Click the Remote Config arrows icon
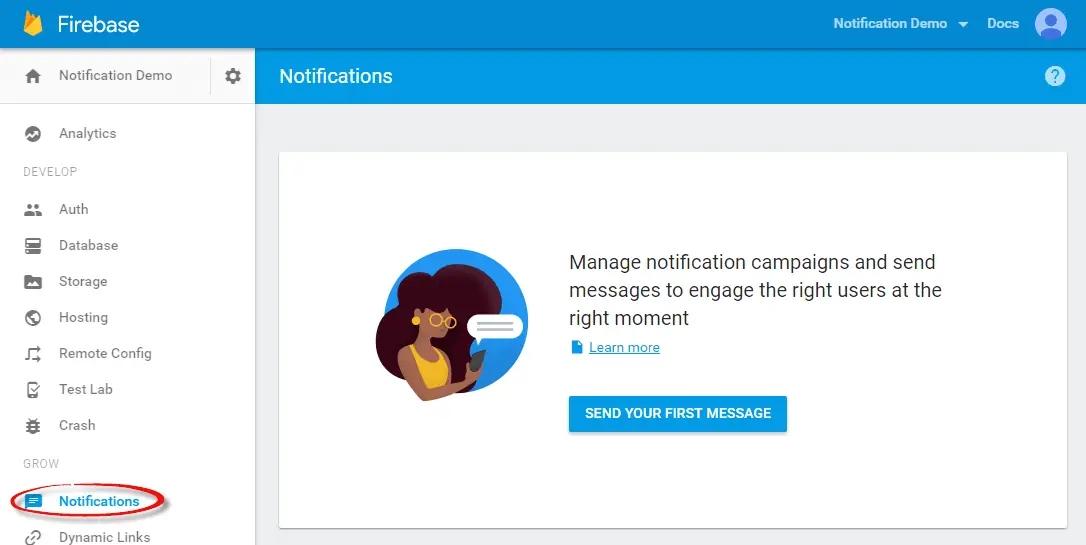The image size is (1086, 545). point(33,354)
